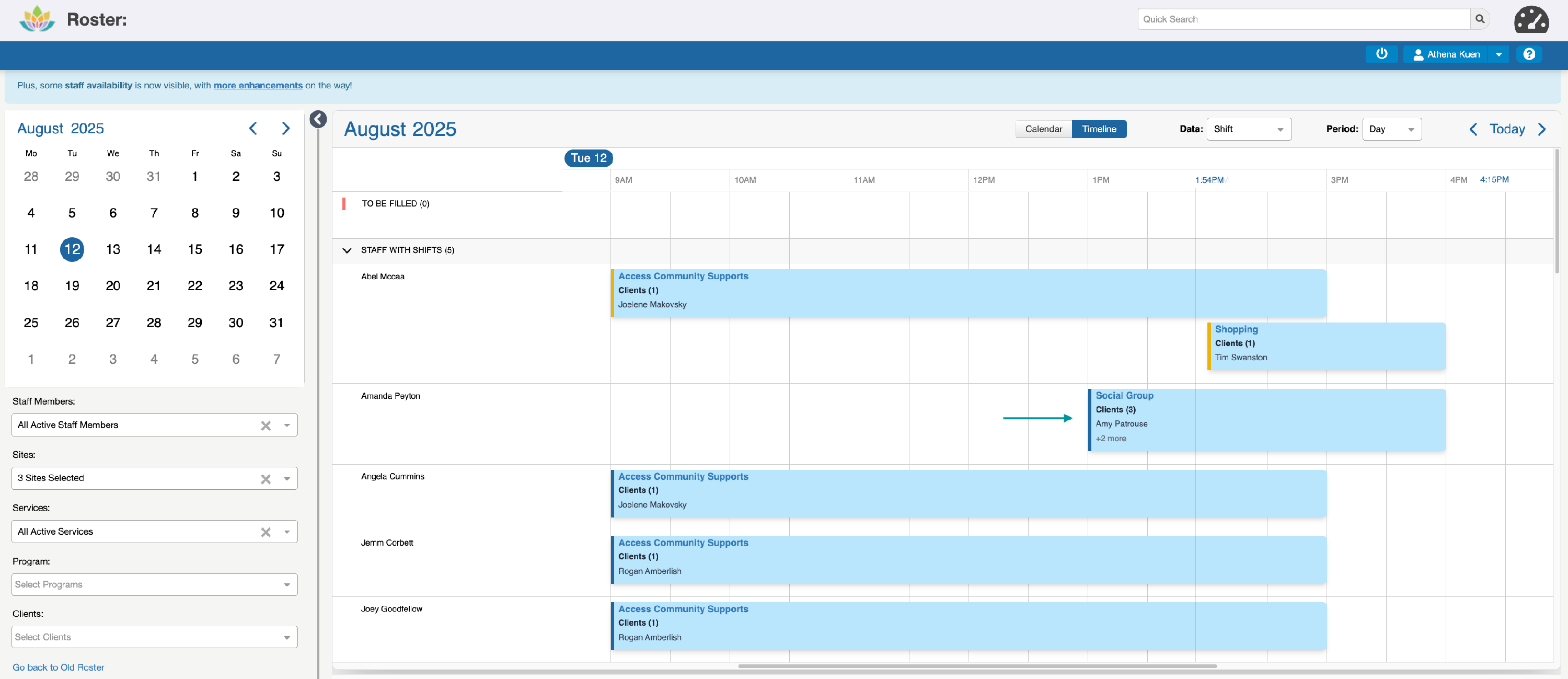Clear the All Active Services filter
The width and height of the screenshot is (1568, 679).
266,532
